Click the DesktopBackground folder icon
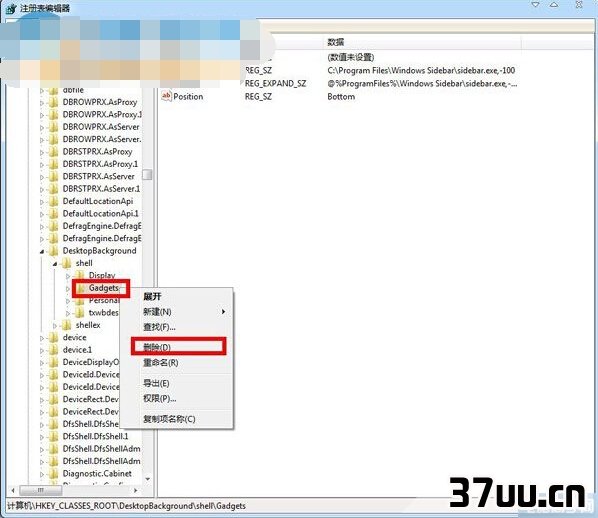The width and height of the screenshot is (598, 518). (54, 251)
